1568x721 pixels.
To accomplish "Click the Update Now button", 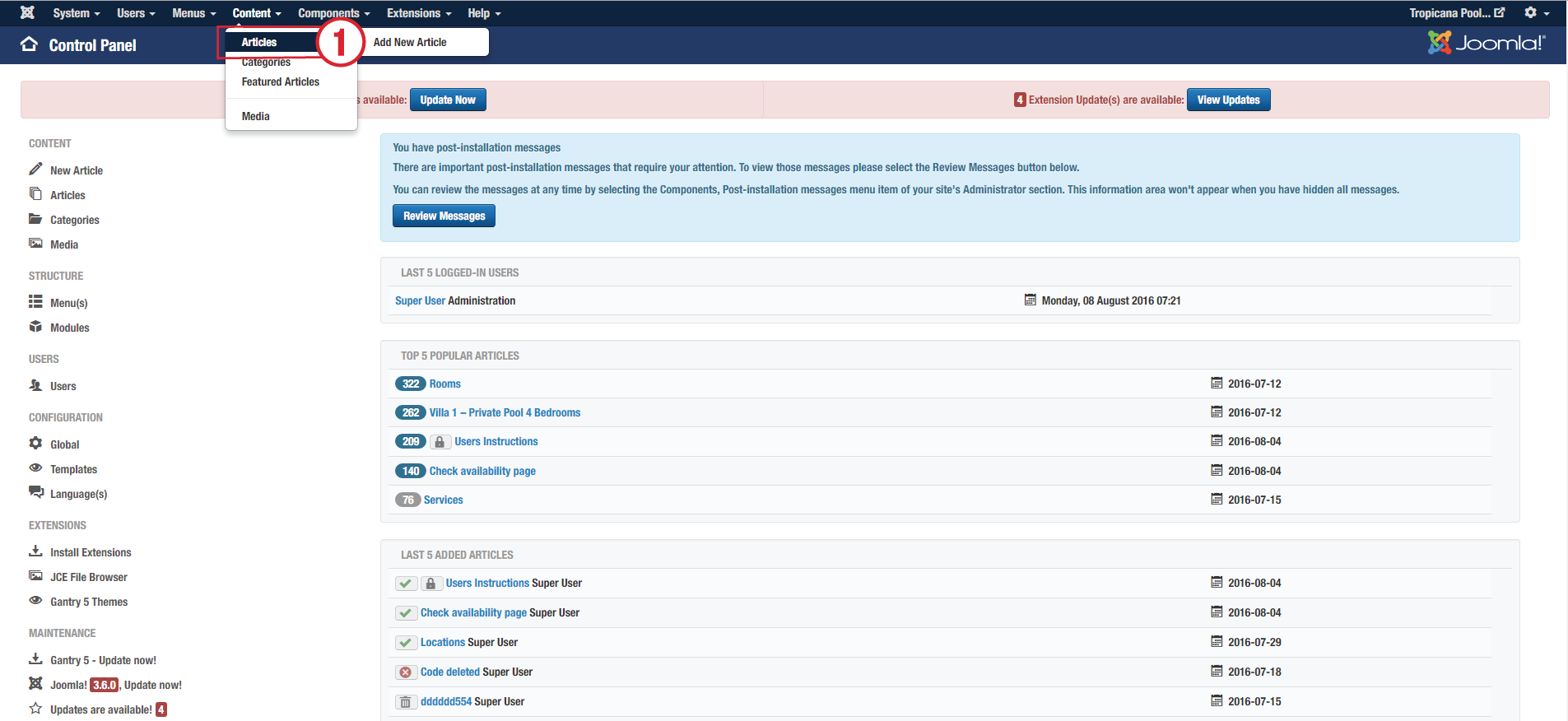I will click(x=448, y=100).
